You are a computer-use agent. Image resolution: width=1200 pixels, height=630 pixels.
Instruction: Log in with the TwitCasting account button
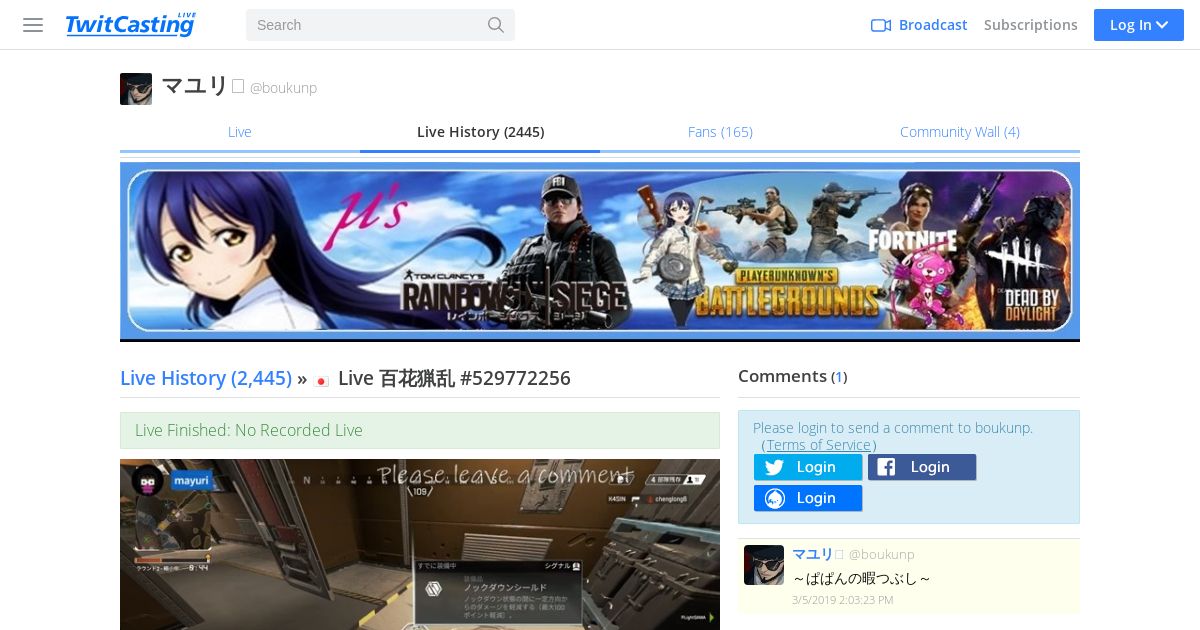point(808,498)
